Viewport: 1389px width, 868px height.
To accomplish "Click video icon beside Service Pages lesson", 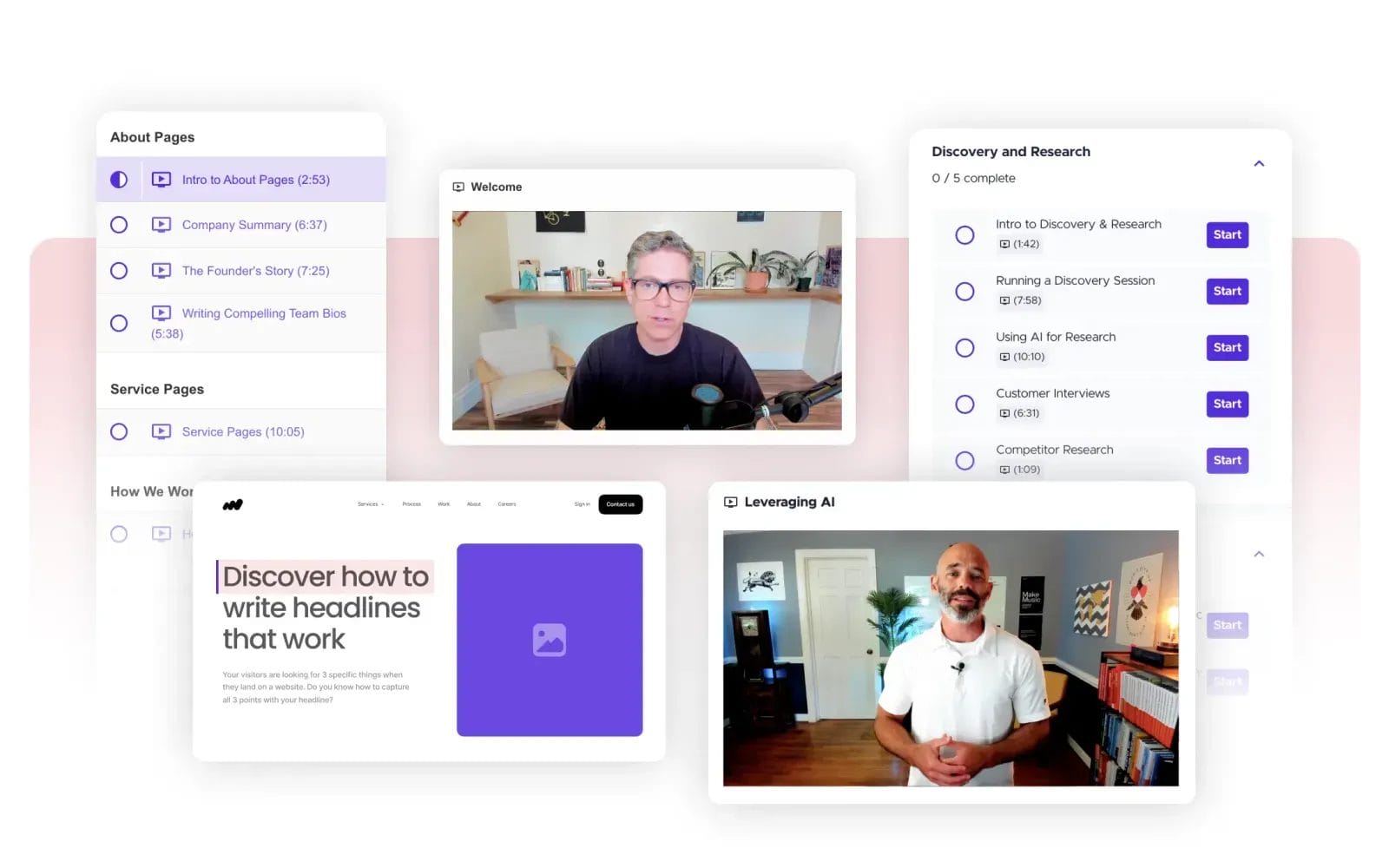I will (x=161, y=431).
